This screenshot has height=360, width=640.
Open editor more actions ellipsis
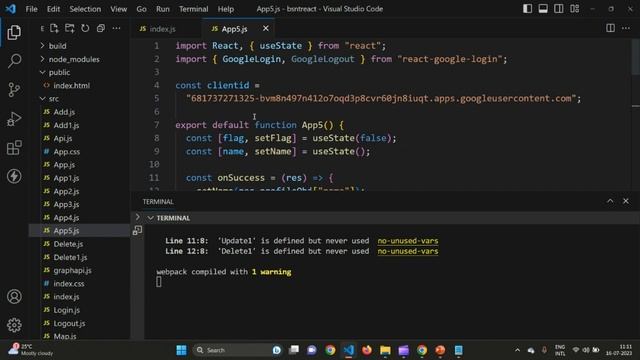[626, 28]
